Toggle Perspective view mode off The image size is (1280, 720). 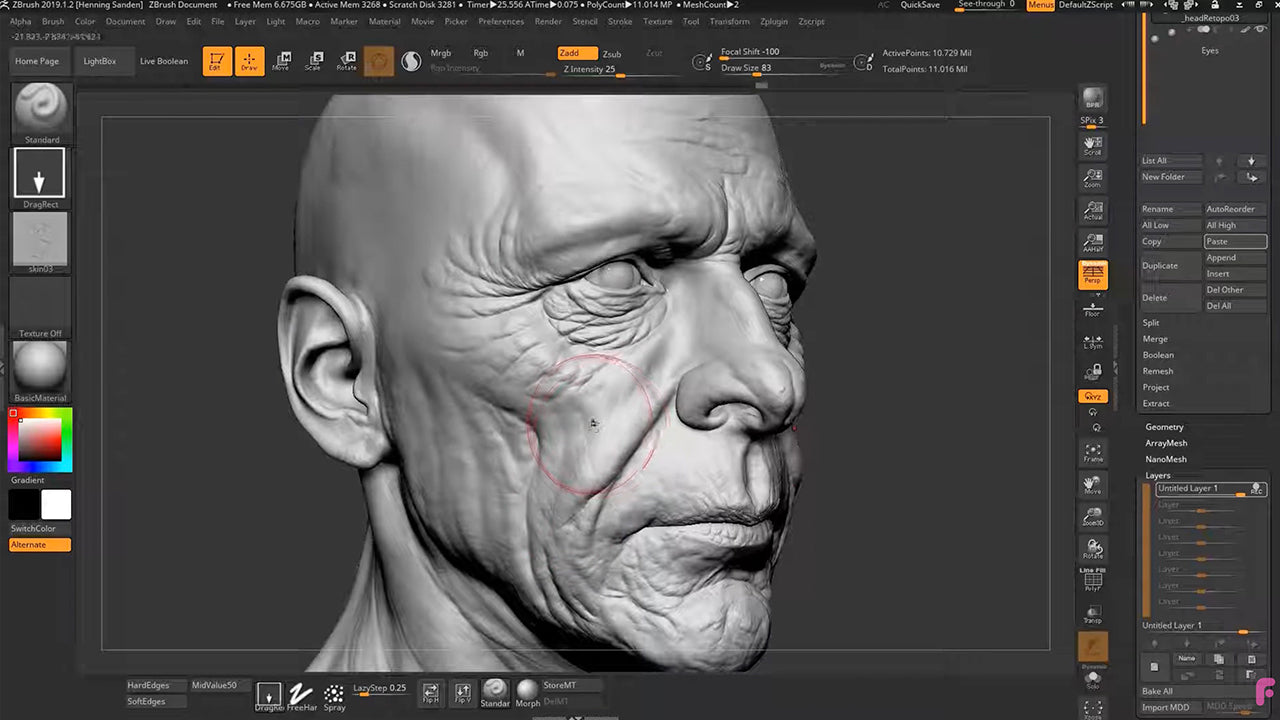coord(1092,274)
